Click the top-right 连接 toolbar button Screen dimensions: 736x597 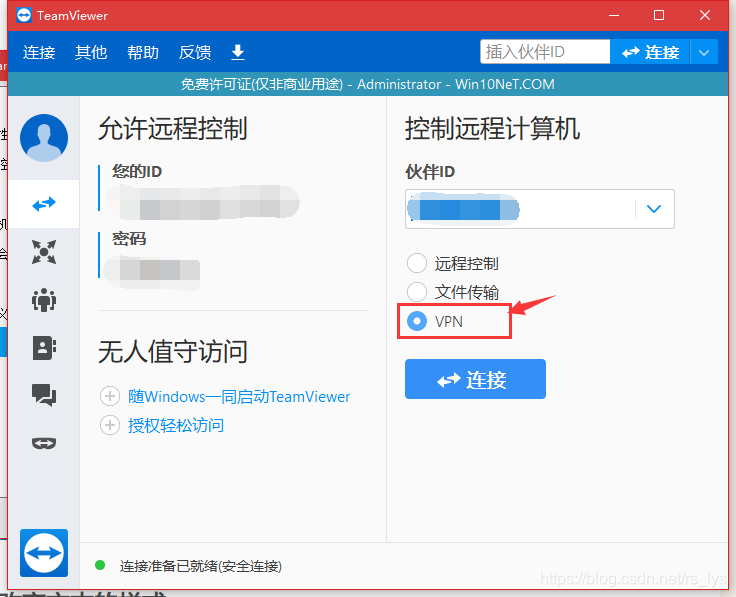pos(650,52)
